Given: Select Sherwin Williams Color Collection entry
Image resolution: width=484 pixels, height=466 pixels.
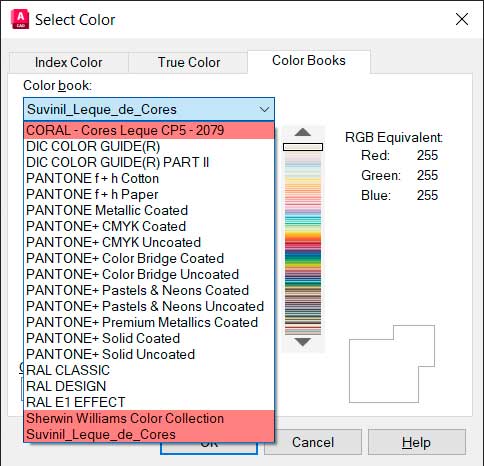Looking at the screenshot, I should click(x=149, y=418).
